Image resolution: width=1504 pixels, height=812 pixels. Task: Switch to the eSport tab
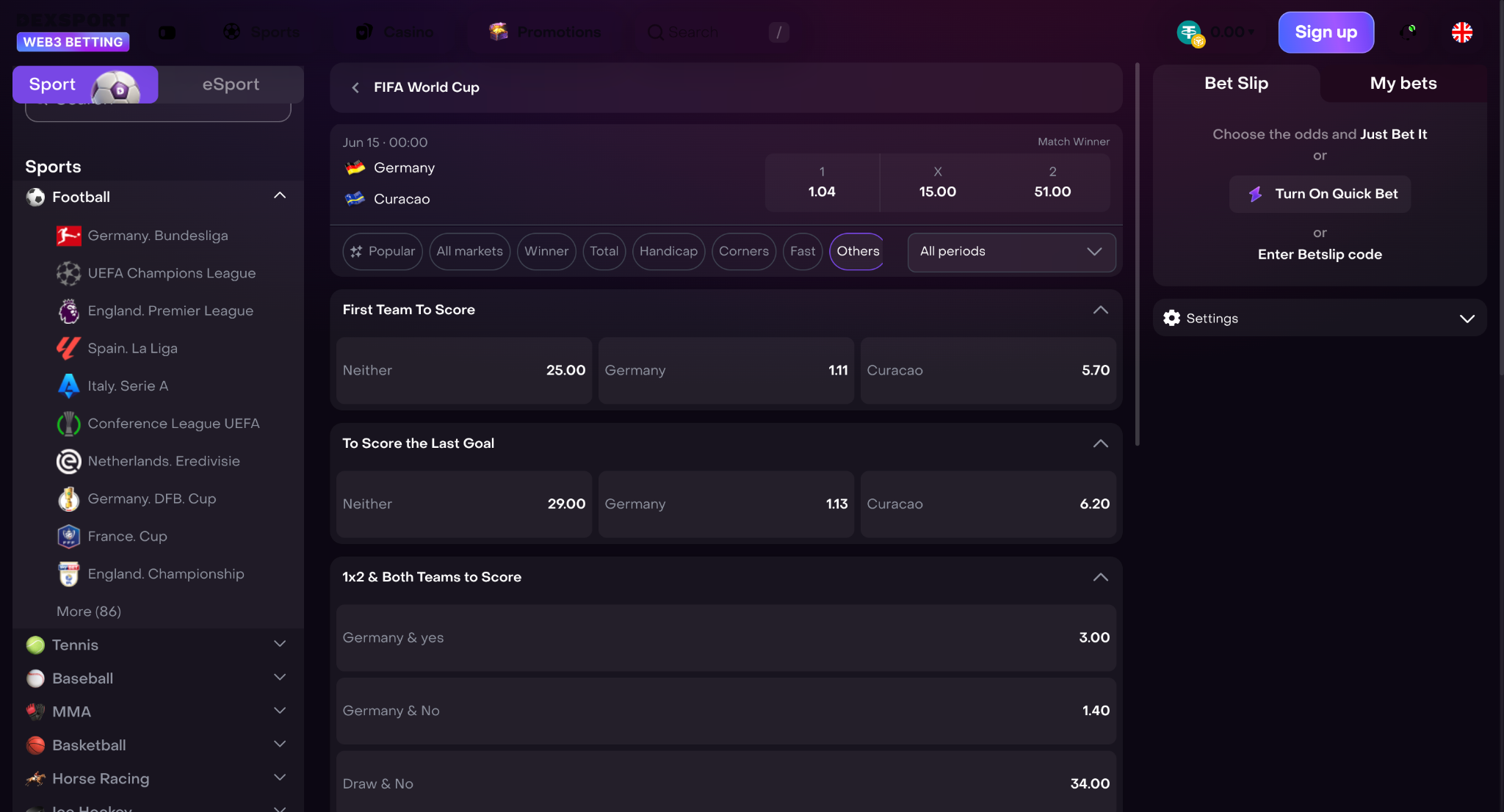231,84
